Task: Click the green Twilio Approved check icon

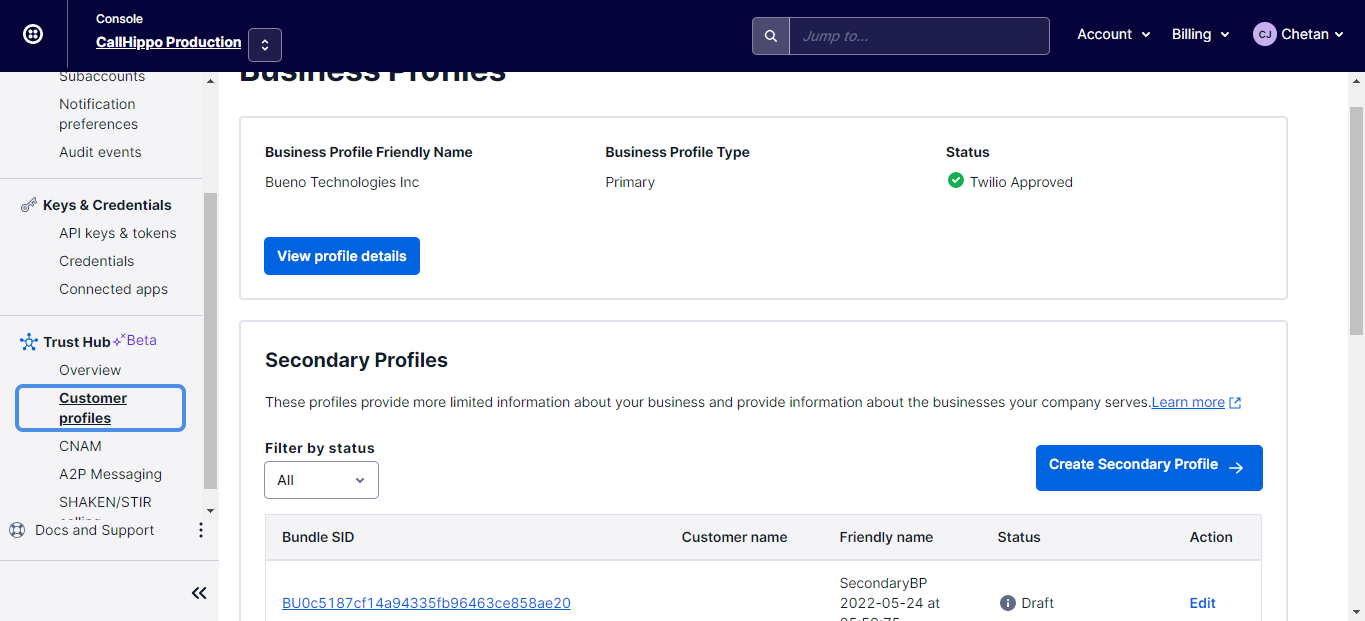Action: 955,181
